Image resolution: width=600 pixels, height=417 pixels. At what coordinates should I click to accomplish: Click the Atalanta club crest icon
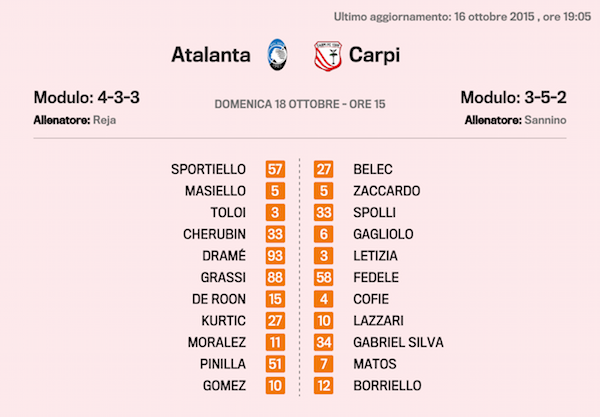point(276,54)
